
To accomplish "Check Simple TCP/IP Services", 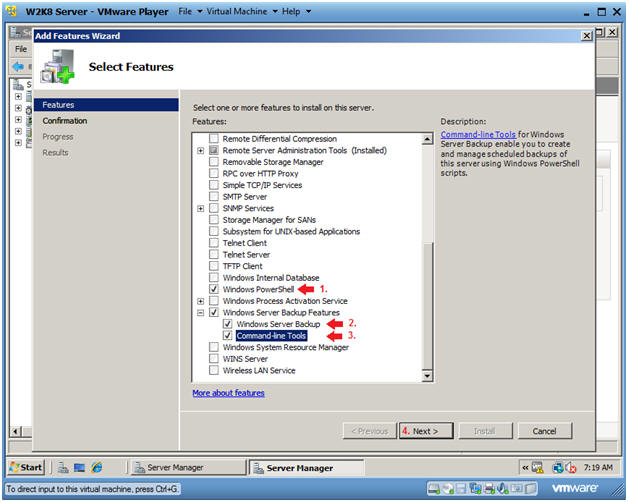I will point(214,185).
